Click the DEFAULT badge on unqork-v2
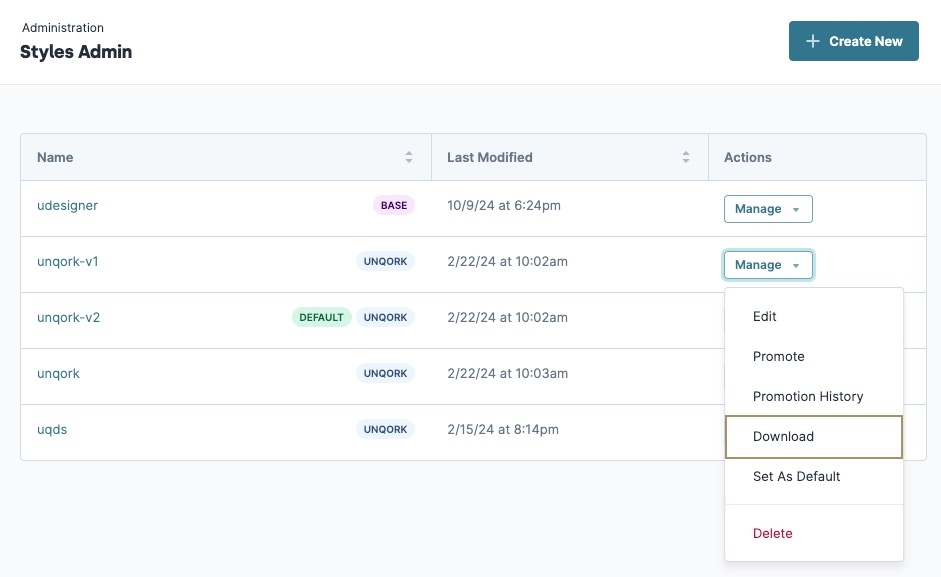This screenshot has height=577, width=941. tap(321, 317)
